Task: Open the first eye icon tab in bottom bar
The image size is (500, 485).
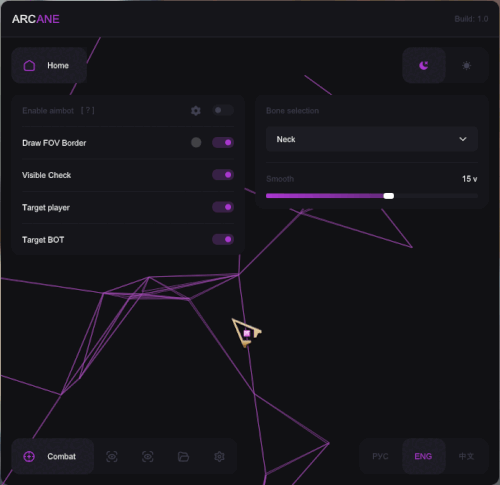Action: click(112, 456)
